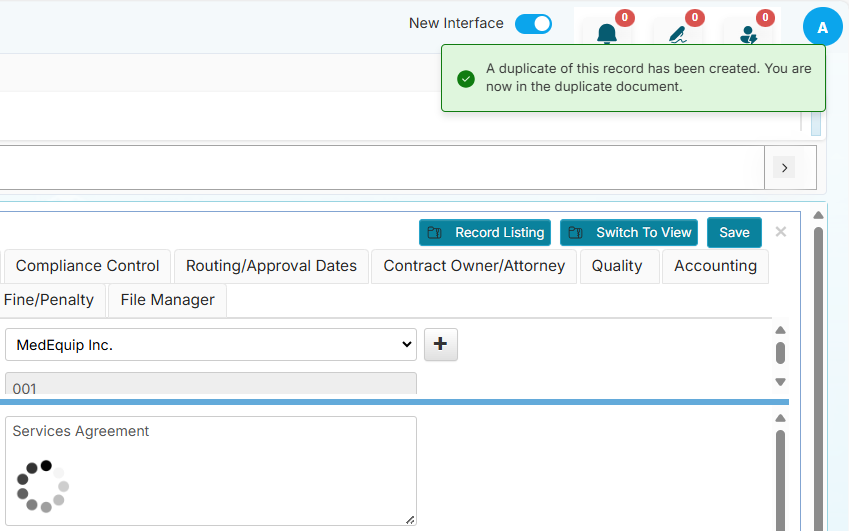The image size is (849, 531).
Task: Toggle the New Interface switch
Action: (533, 23)
